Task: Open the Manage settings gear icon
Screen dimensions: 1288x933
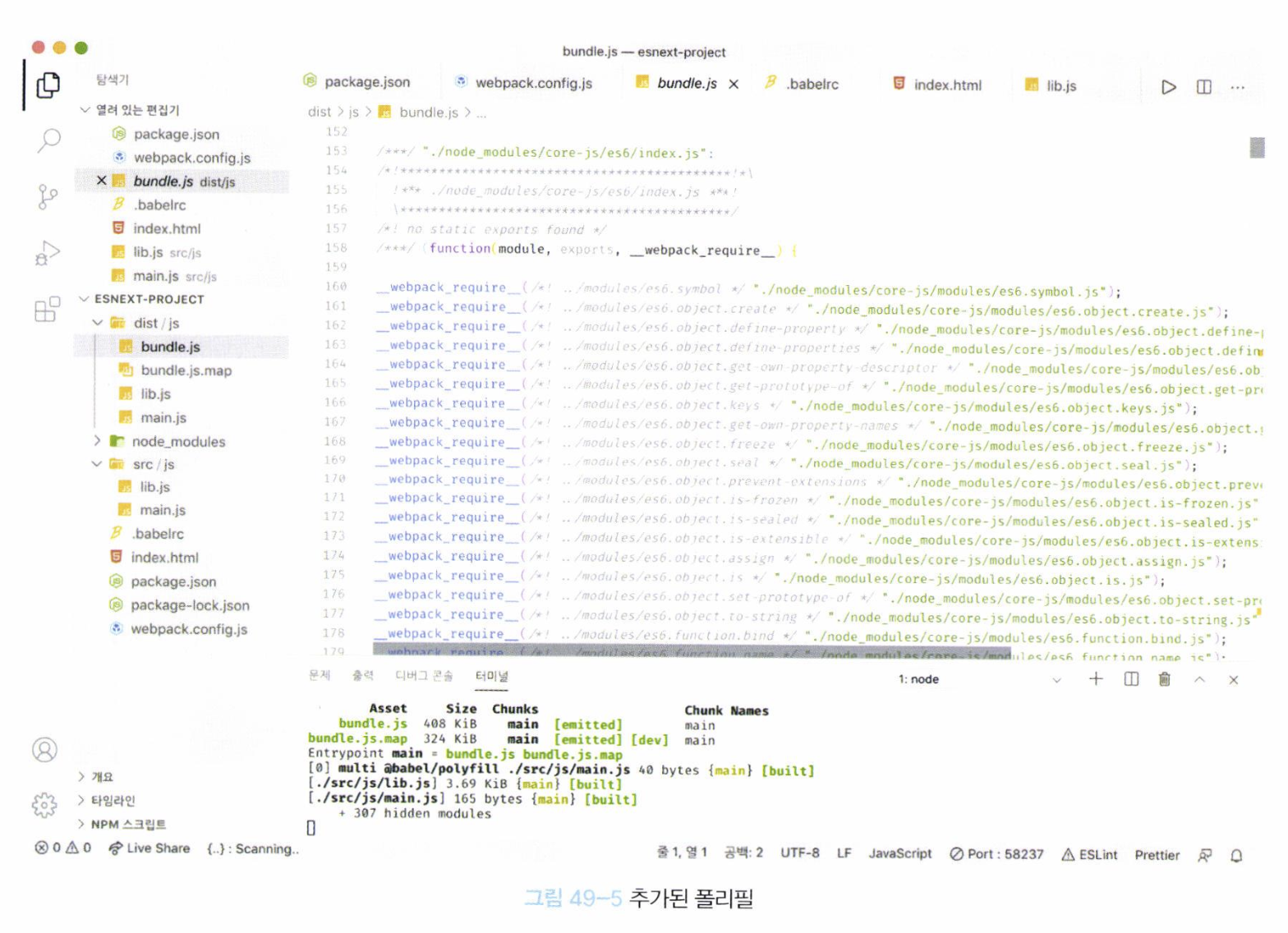Action: point(44,805)
